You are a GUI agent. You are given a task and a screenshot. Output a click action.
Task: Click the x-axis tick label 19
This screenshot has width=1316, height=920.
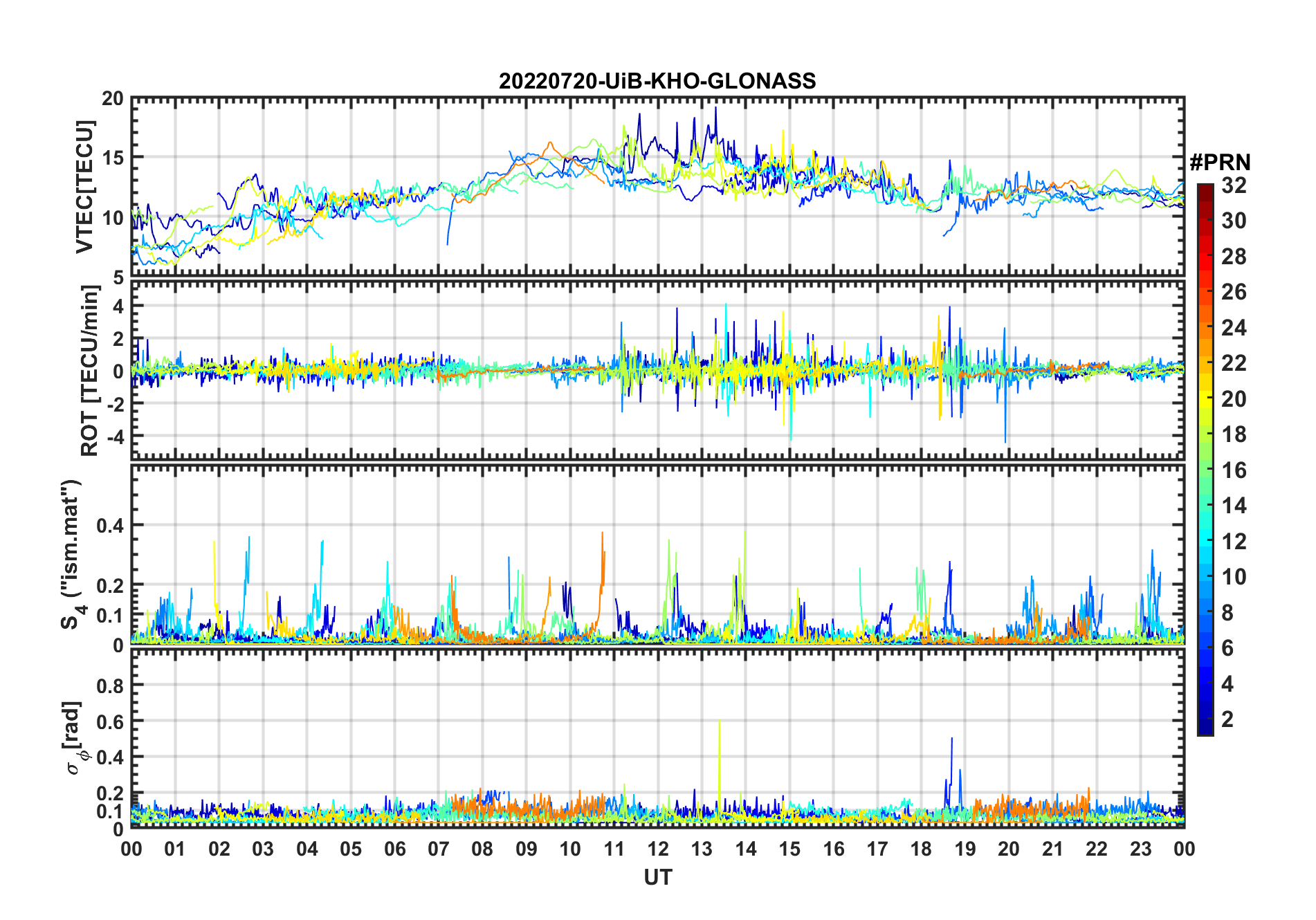pos(965,849)
